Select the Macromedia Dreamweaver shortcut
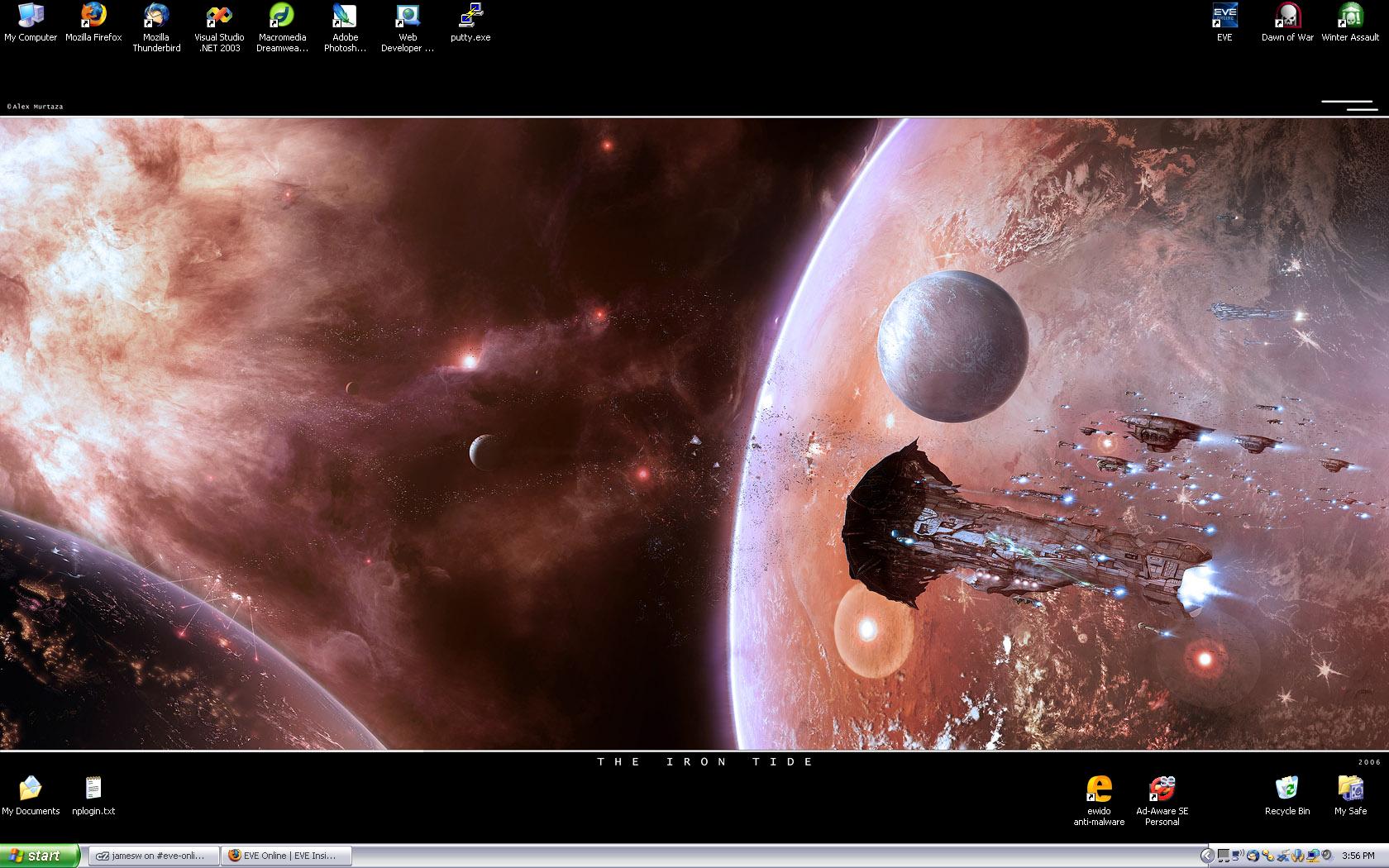The width and height of the screenshot is (1389, 868). (x=282, y=28)
